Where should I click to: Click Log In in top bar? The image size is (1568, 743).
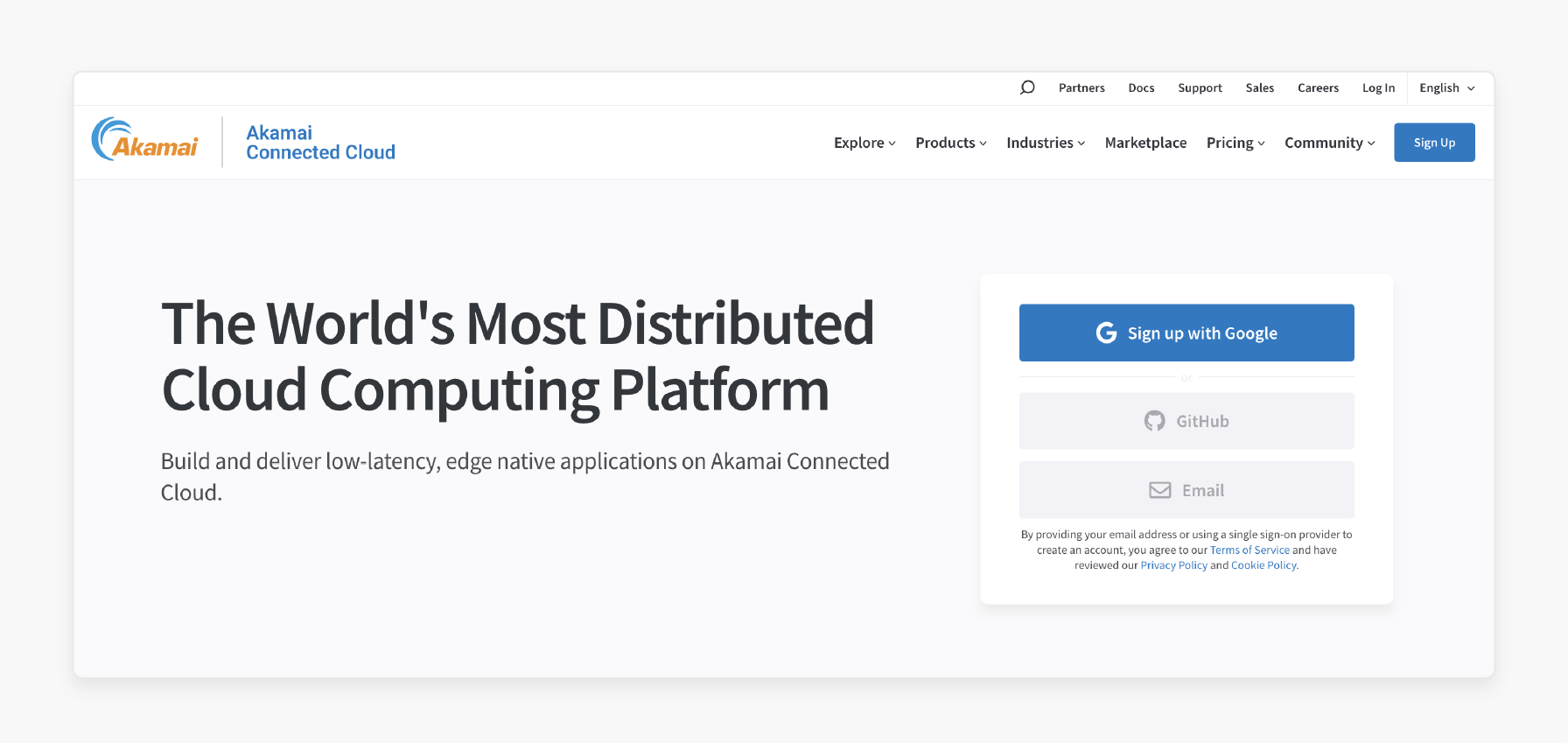1378,88
